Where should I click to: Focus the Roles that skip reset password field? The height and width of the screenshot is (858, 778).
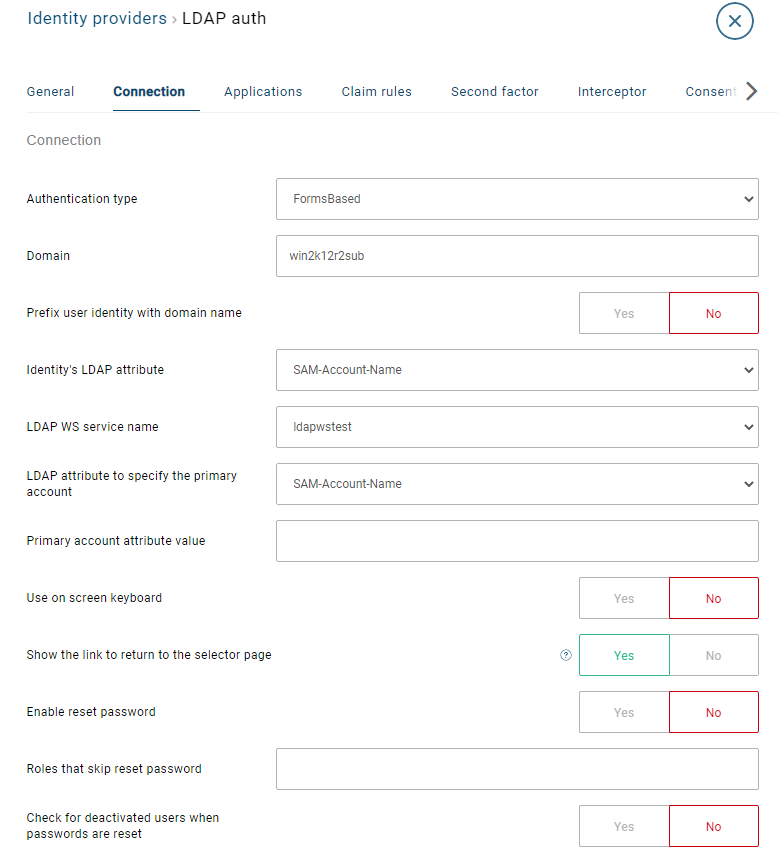click(x=517, y=769)
